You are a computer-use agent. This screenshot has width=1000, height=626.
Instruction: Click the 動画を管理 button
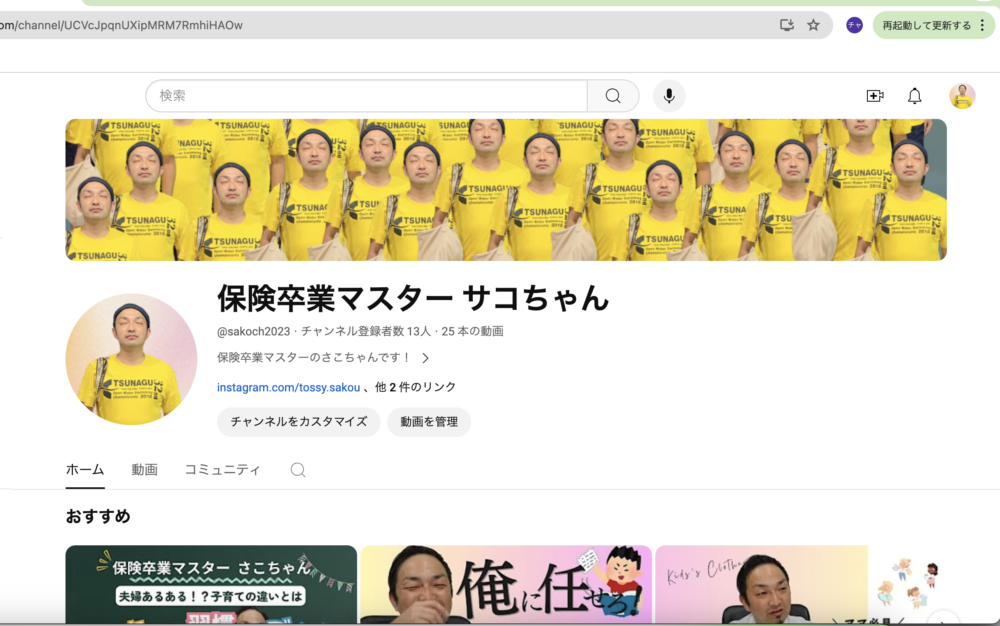pos(429,422)
